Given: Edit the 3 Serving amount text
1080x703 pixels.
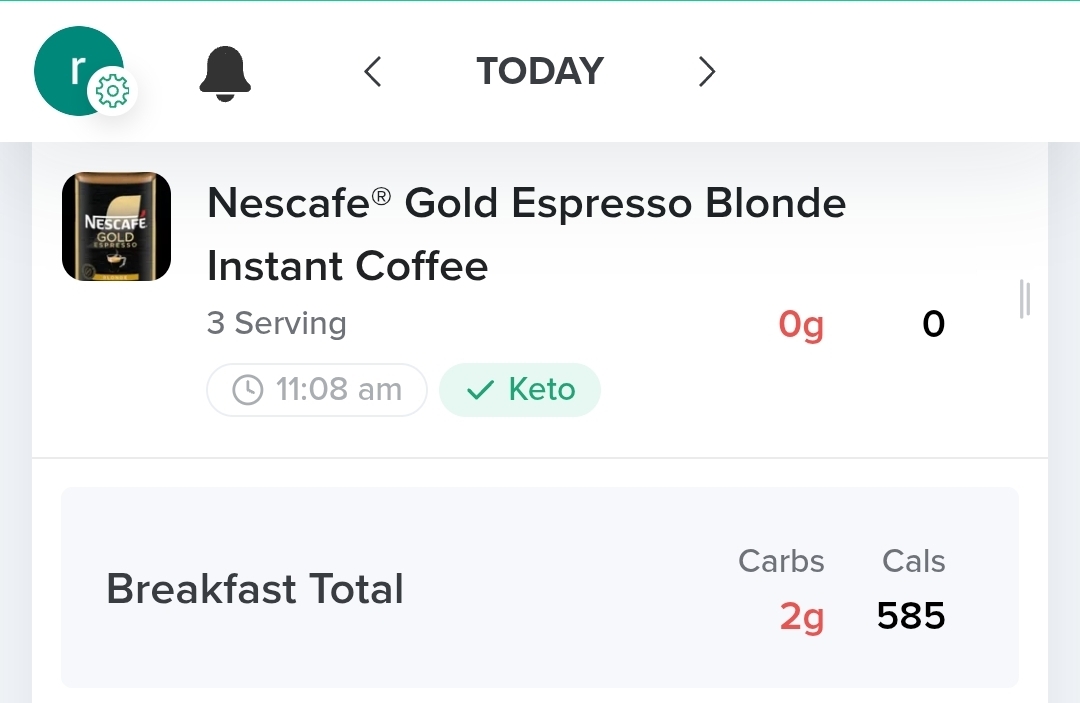Looking at the screenshot, I should (276, 324).
